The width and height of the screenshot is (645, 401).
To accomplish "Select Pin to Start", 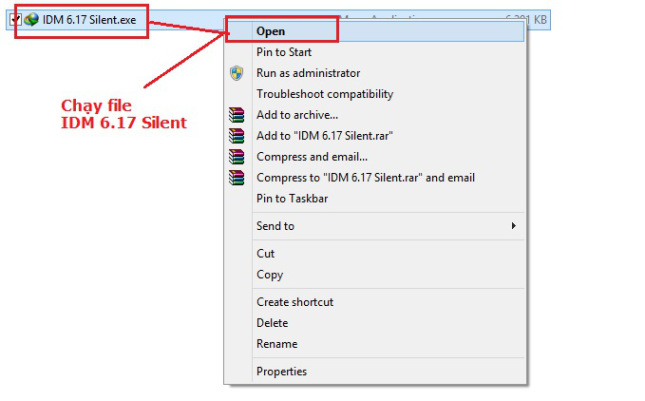I will pos(284,52).
